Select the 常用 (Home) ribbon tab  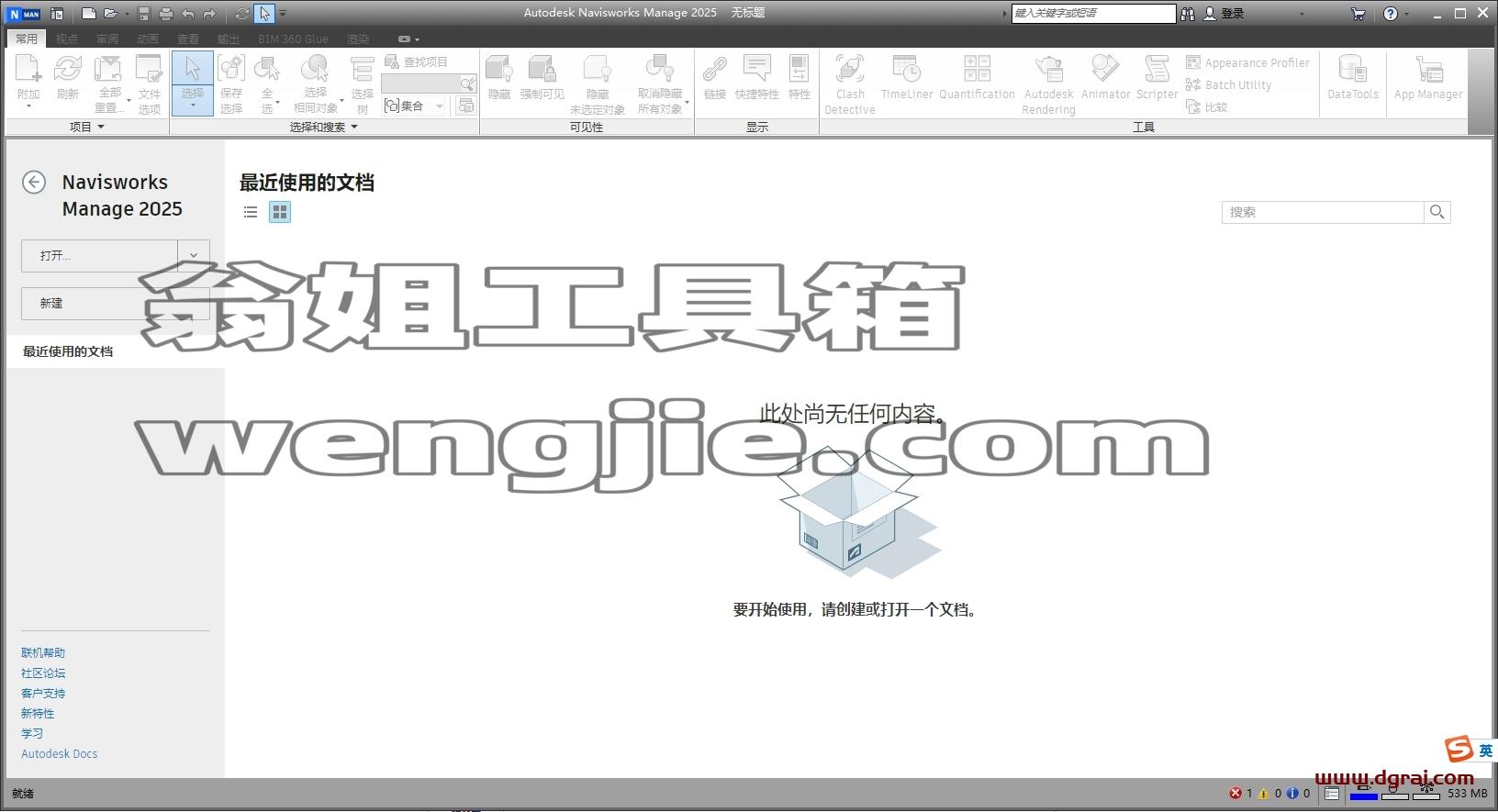click(27, 39)
